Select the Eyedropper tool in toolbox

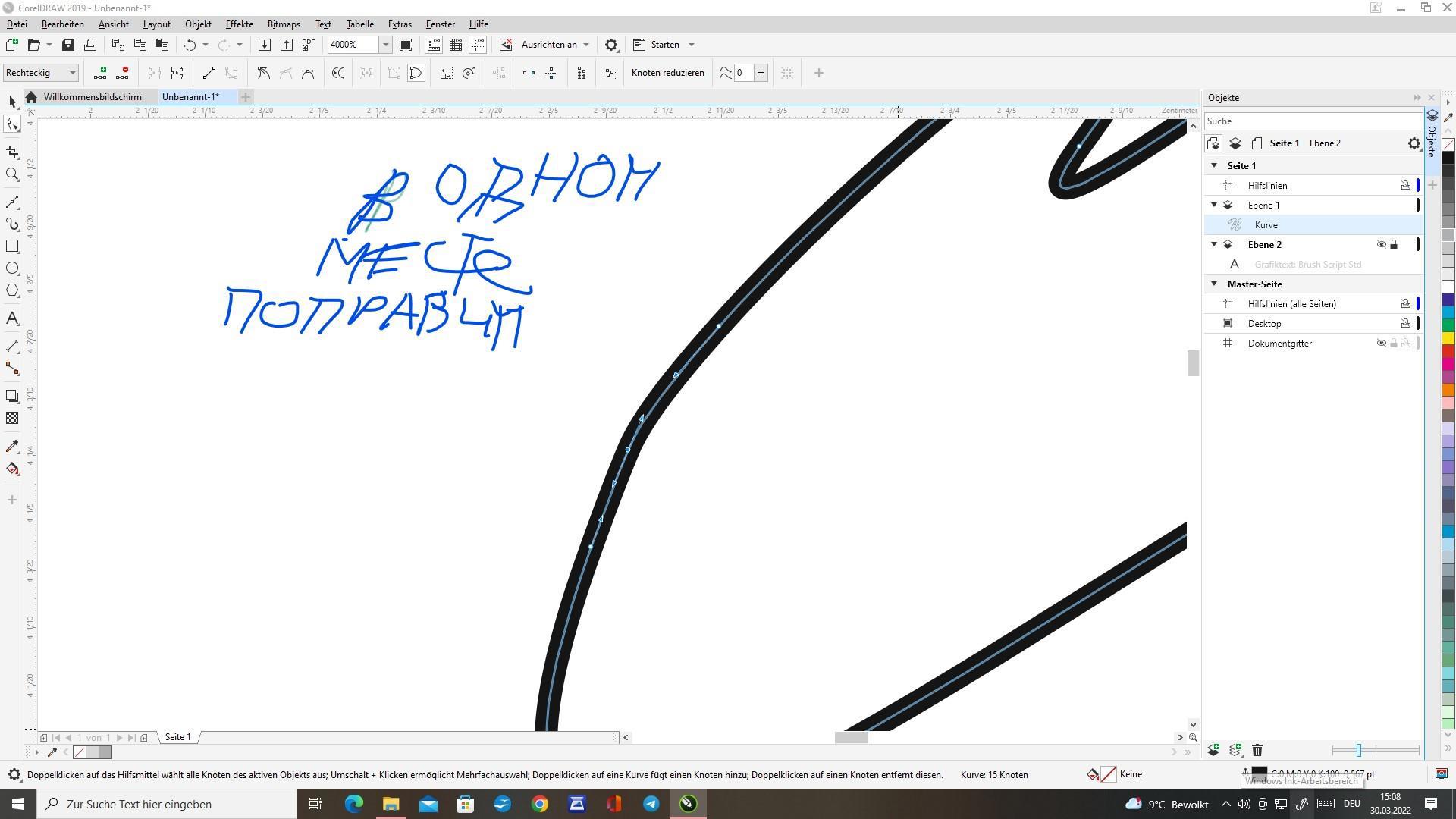point(12,446)
